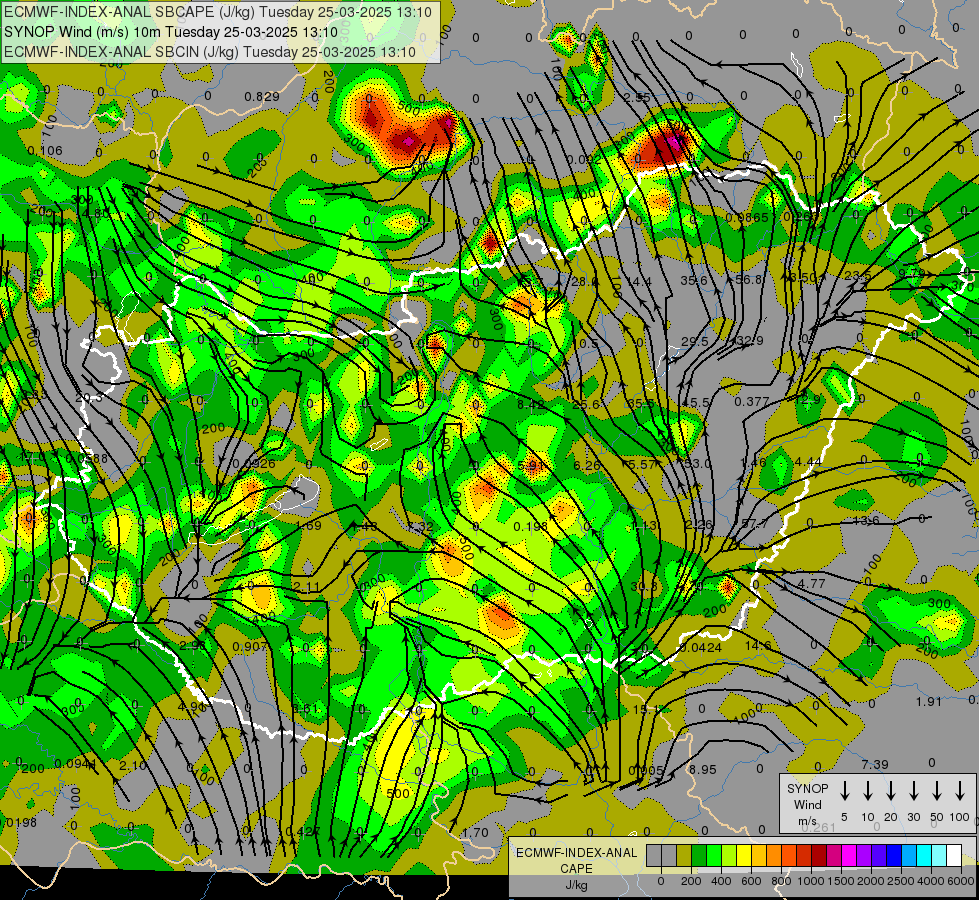
Task: Click the 1.91 value on the map
Action: pos(928,701)
